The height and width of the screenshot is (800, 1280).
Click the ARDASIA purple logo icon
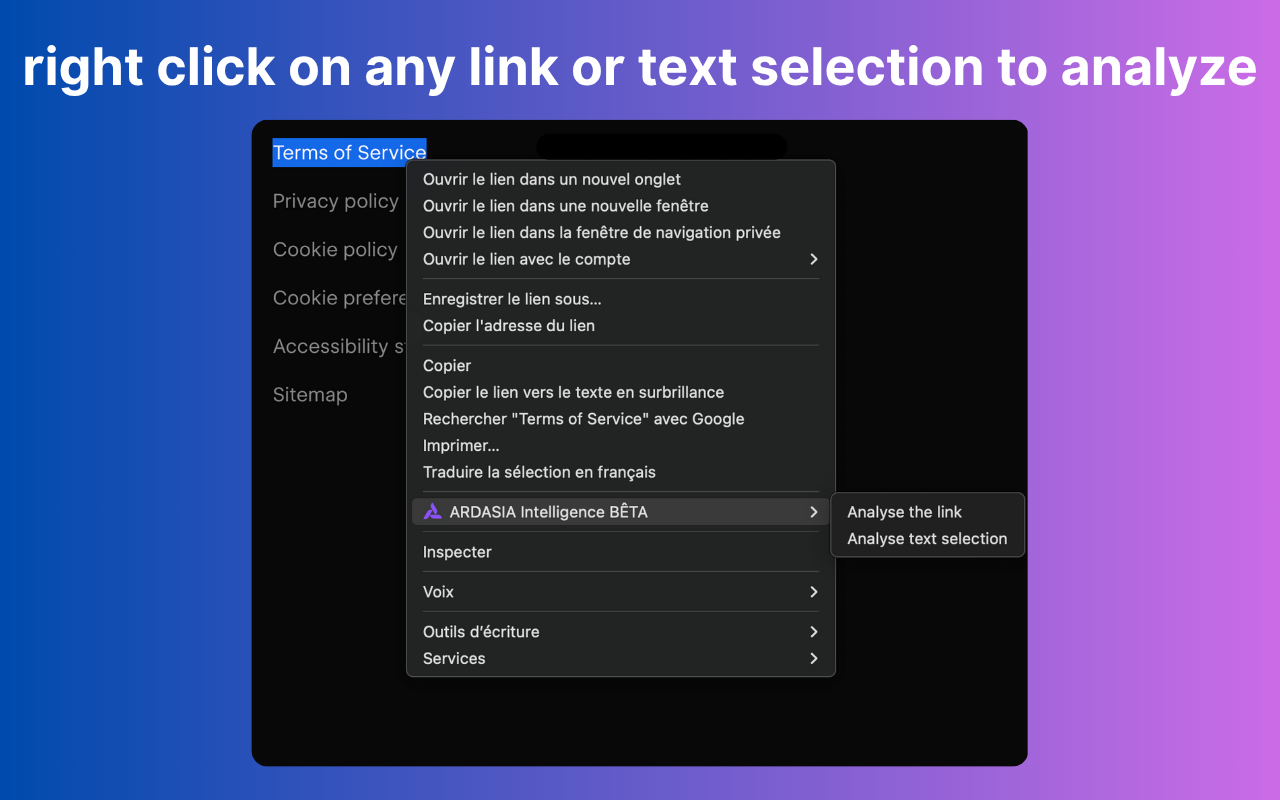pyautogui.click(x=432, y=512)
